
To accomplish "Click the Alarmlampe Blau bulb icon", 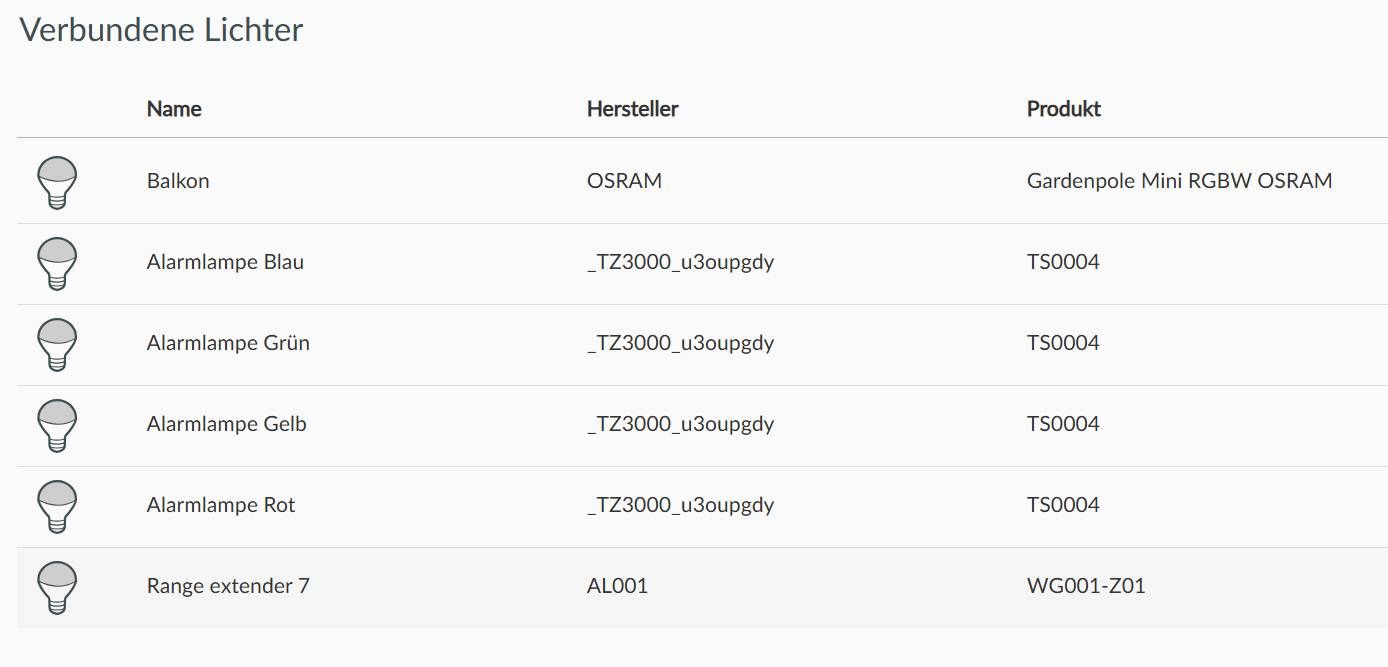I will click(57, 263).
